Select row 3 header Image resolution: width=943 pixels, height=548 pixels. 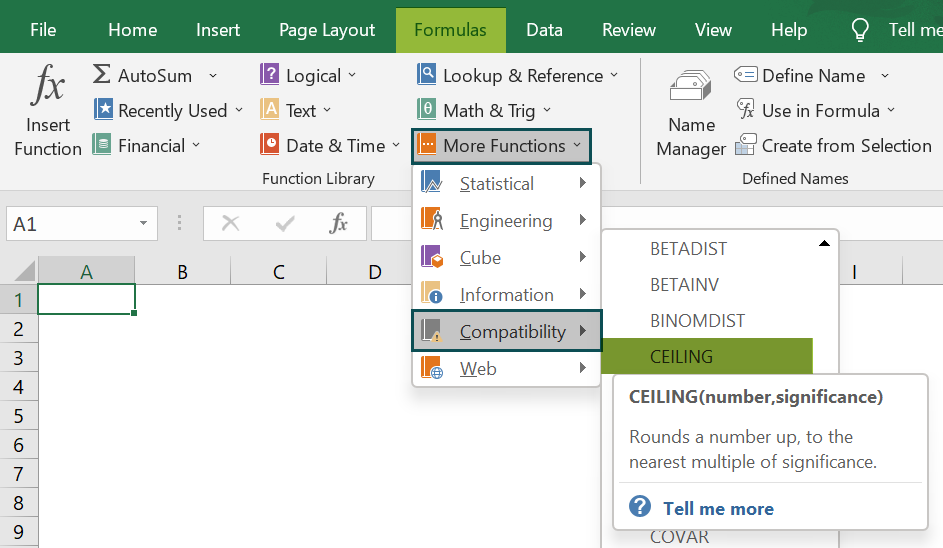click(19, 358)
